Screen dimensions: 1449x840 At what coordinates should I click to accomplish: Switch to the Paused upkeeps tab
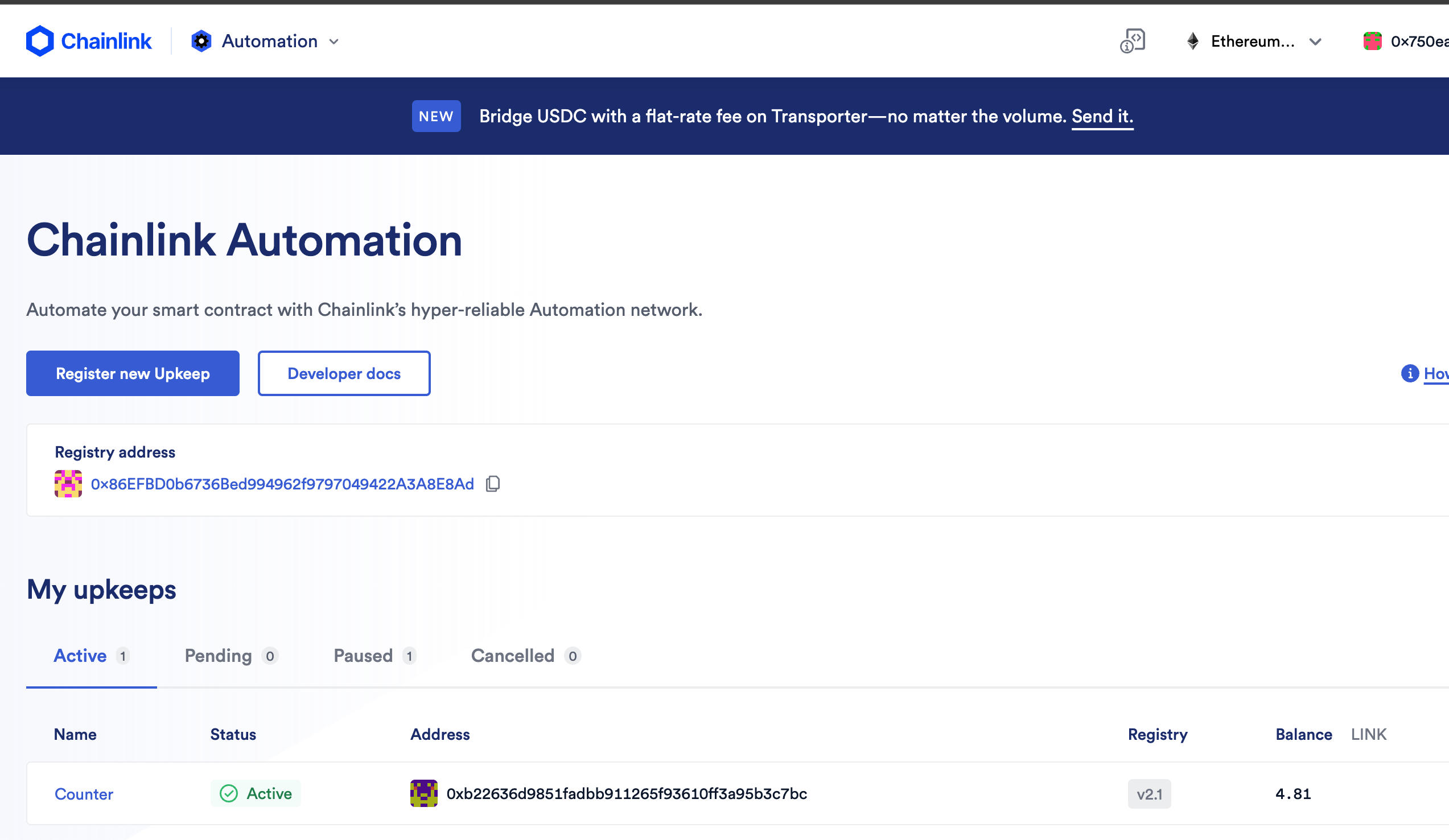coord(375,656)
